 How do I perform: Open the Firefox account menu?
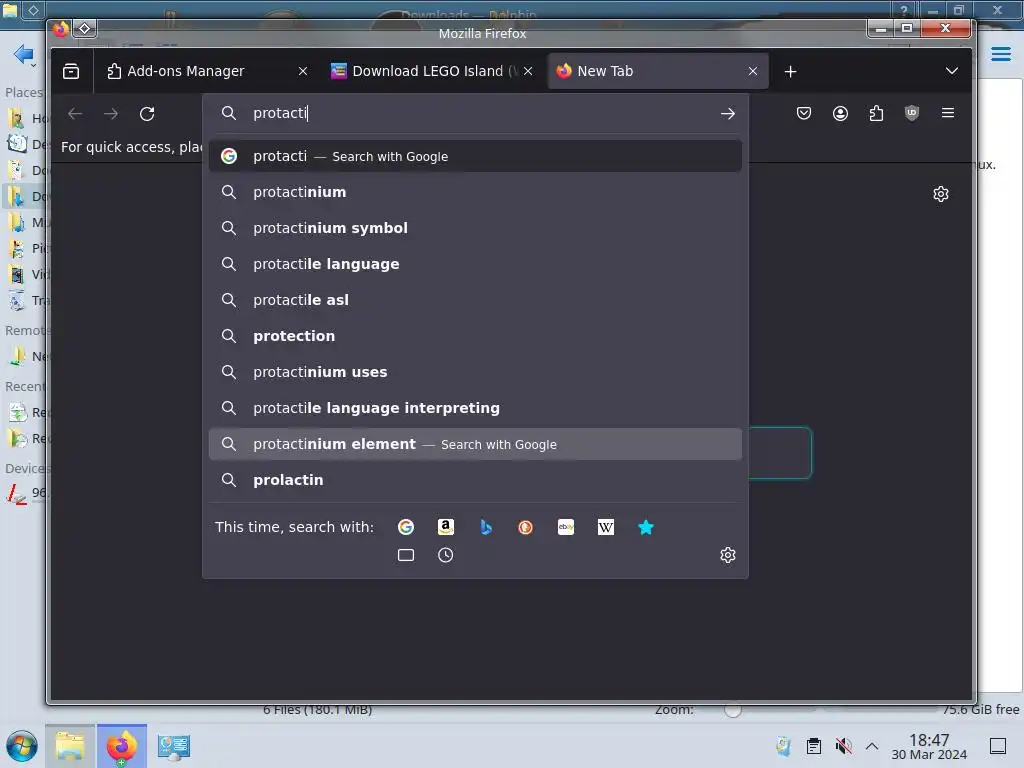point(840,114)
